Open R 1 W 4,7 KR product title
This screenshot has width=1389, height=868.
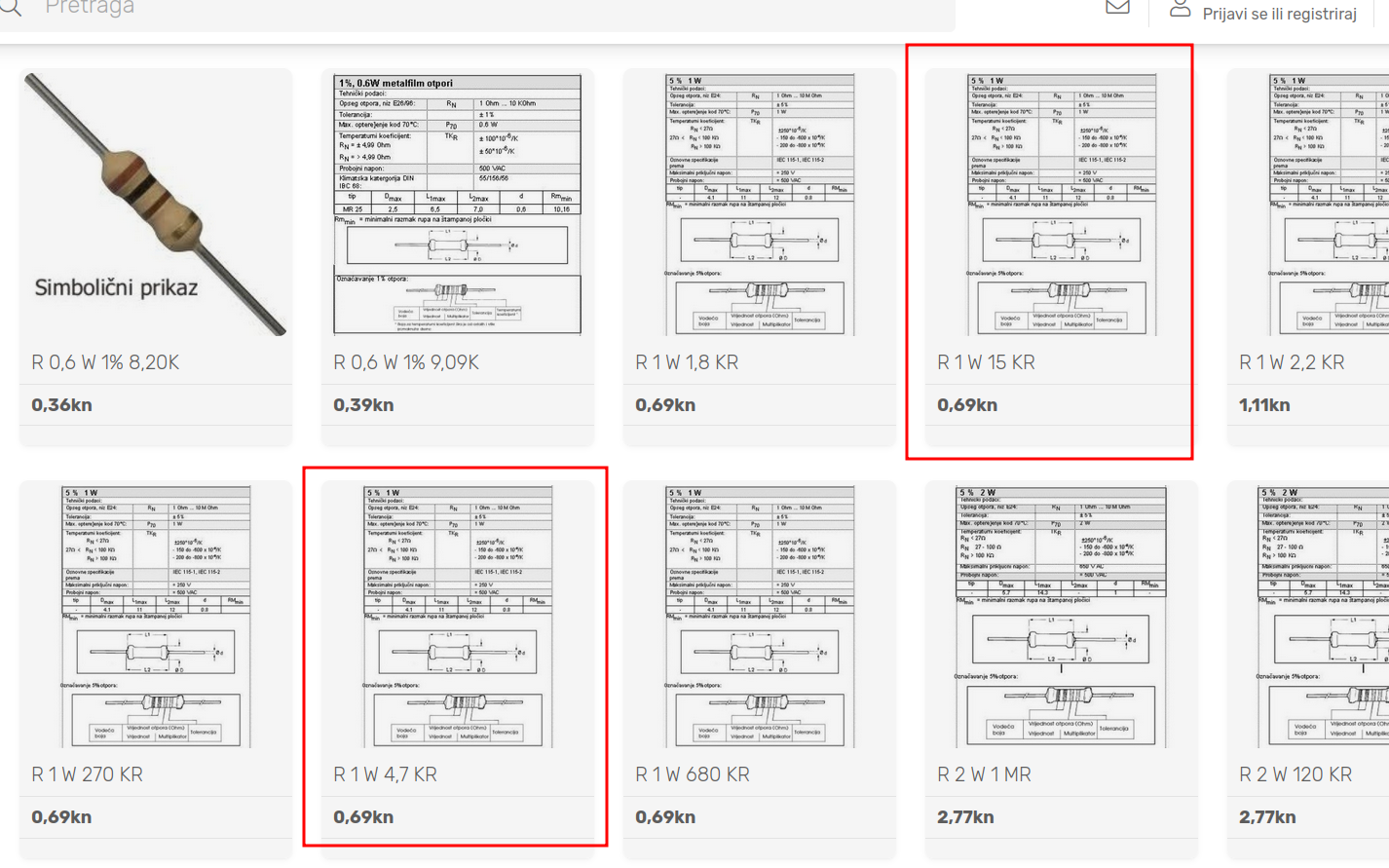click(x=385, y=774)
